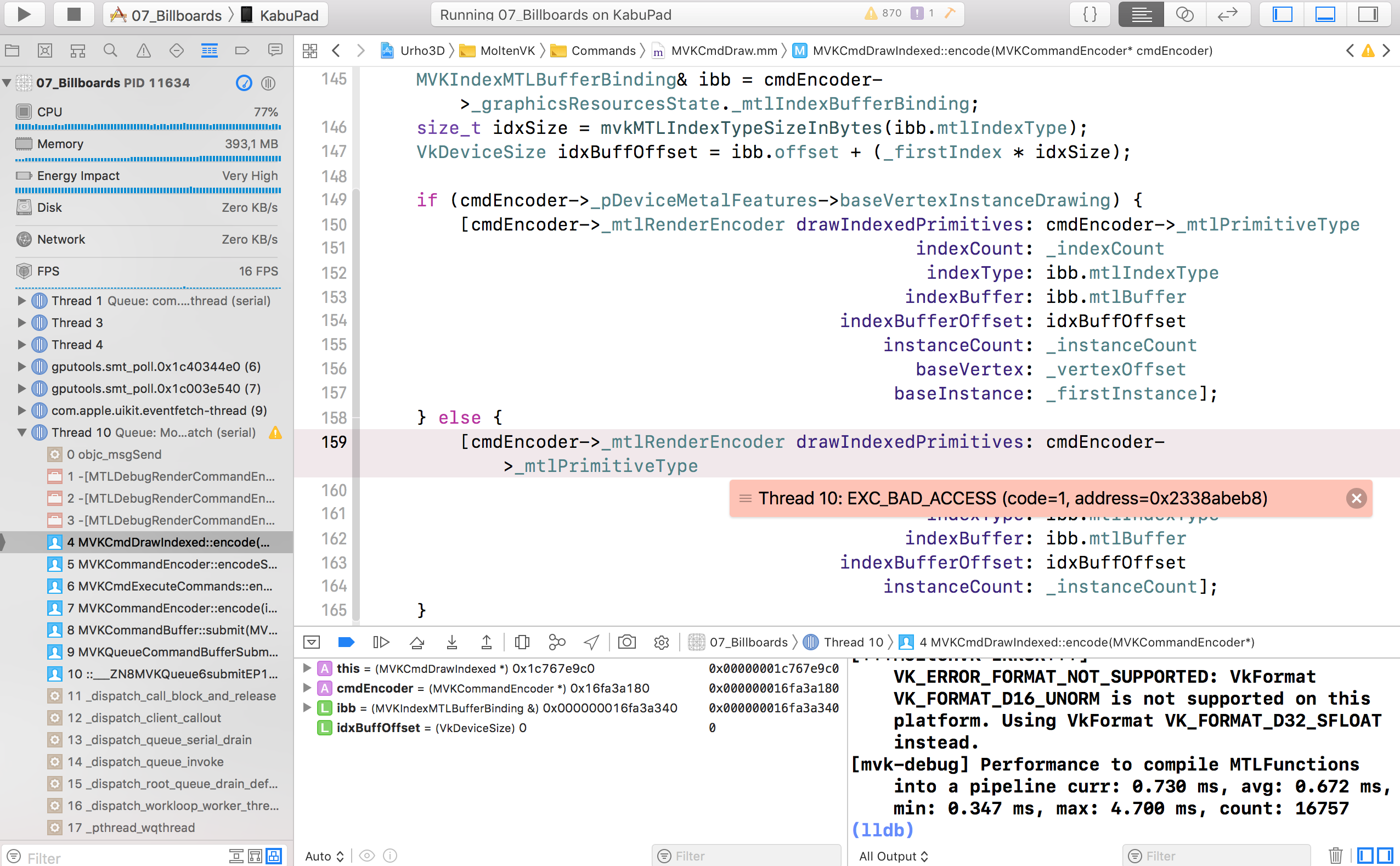This screenshot has height=866, width=1400.
Task: Click Continue program execution
Action: tap(381, 642)
